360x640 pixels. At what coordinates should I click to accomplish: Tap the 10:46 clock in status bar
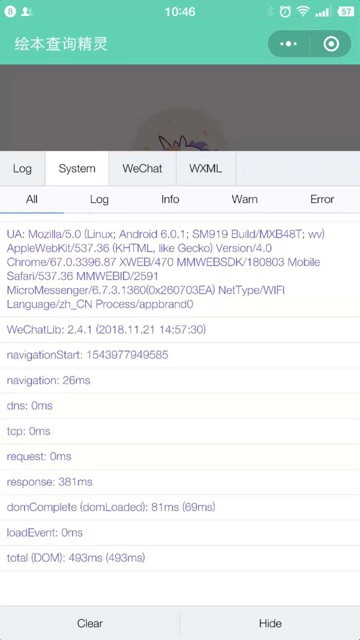coord(180,12)
